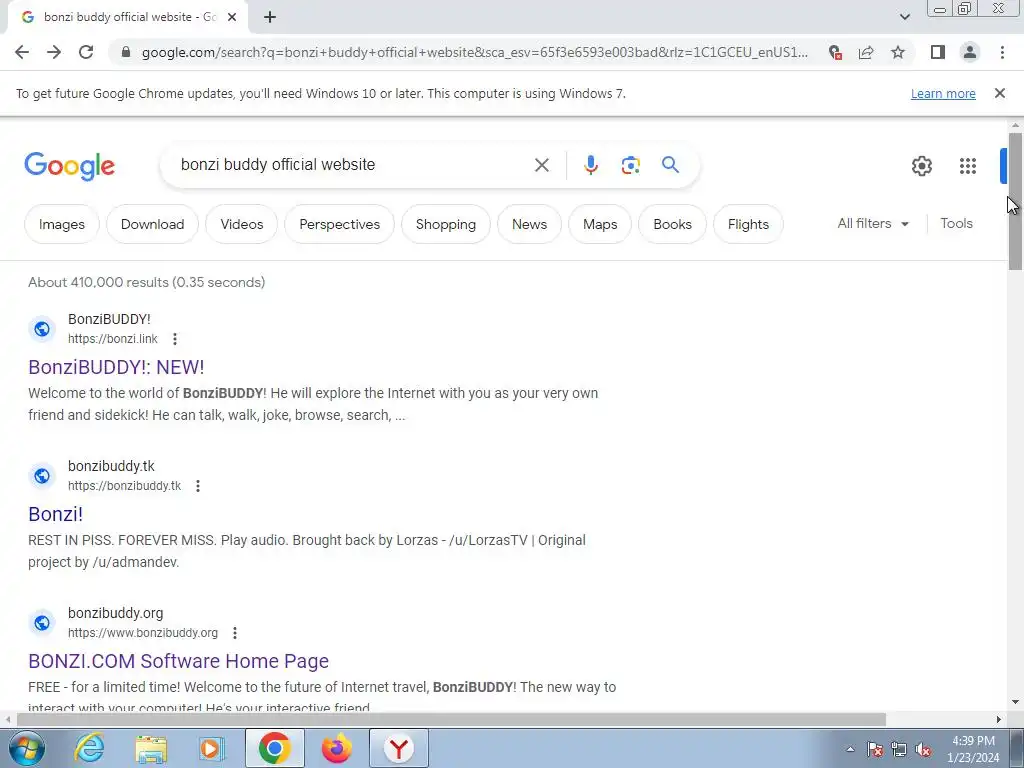Screen dimensions: 1024x768
Task: Open the taskbar clock and date
Action: click(x=973, y=749)
